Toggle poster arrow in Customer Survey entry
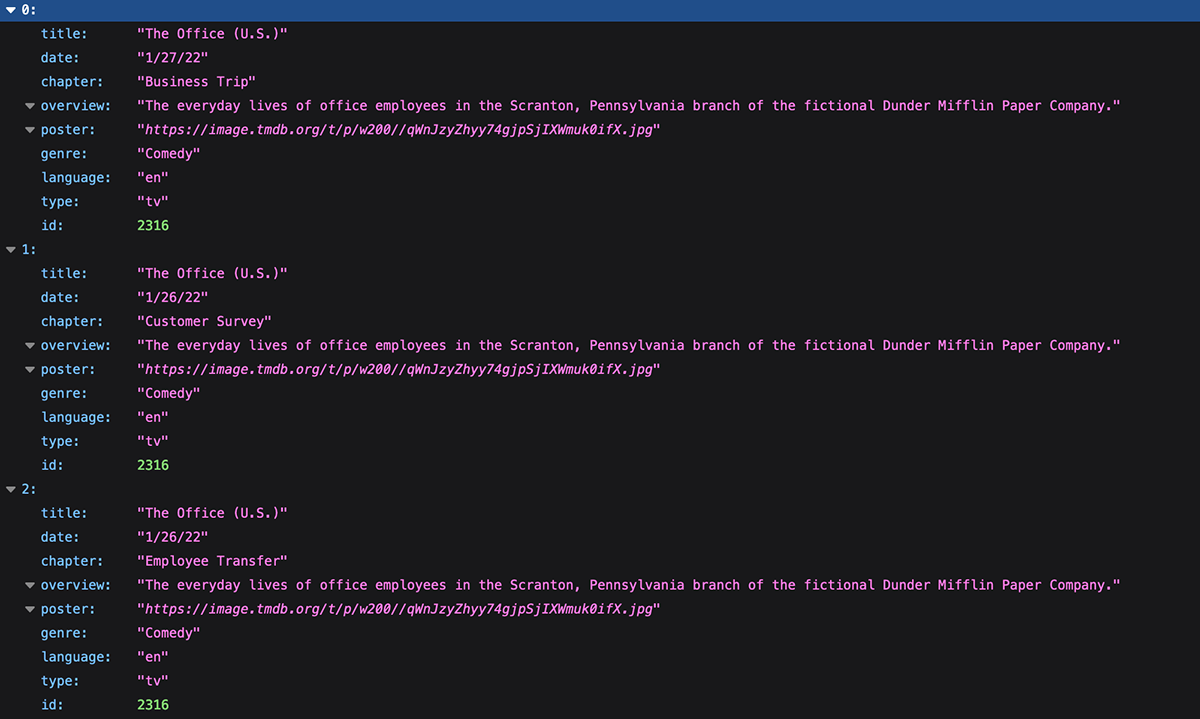The height and width of the screenshot is (719, 1200). coord(30,370)
